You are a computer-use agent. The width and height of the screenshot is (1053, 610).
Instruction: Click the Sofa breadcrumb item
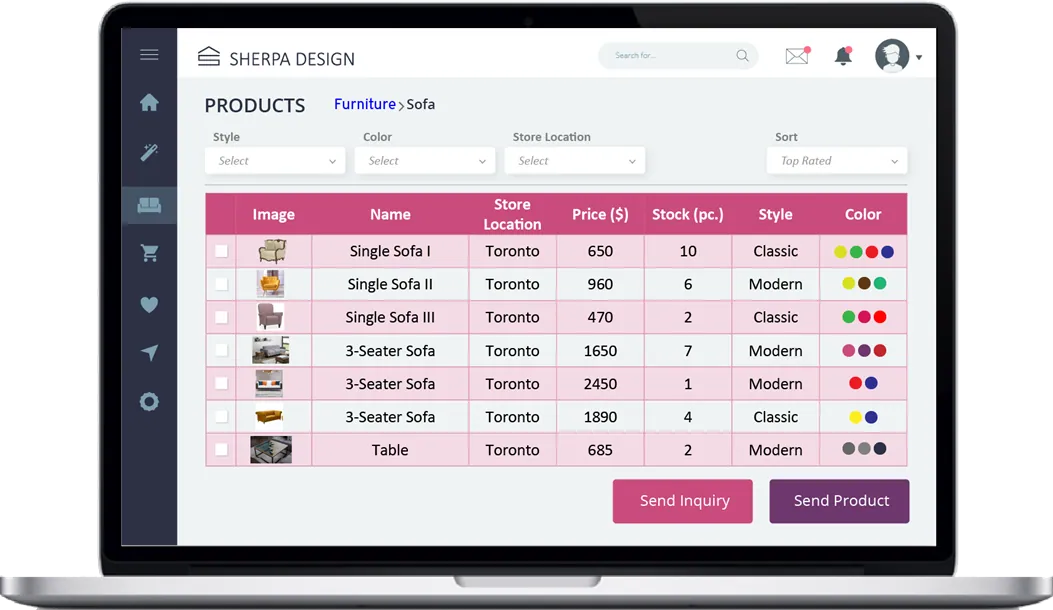(420, 104)
